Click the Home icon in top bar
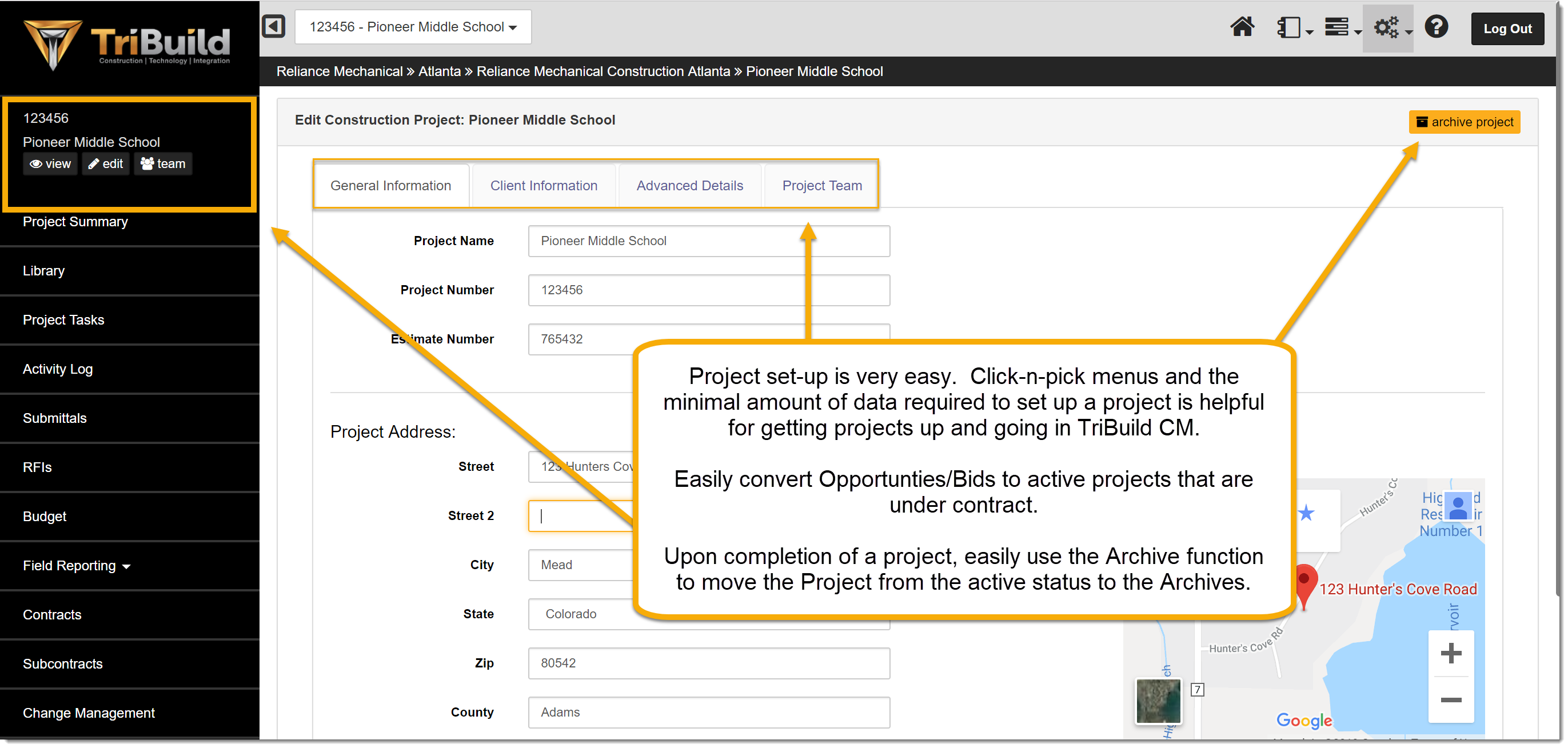 pos(1241,27)
